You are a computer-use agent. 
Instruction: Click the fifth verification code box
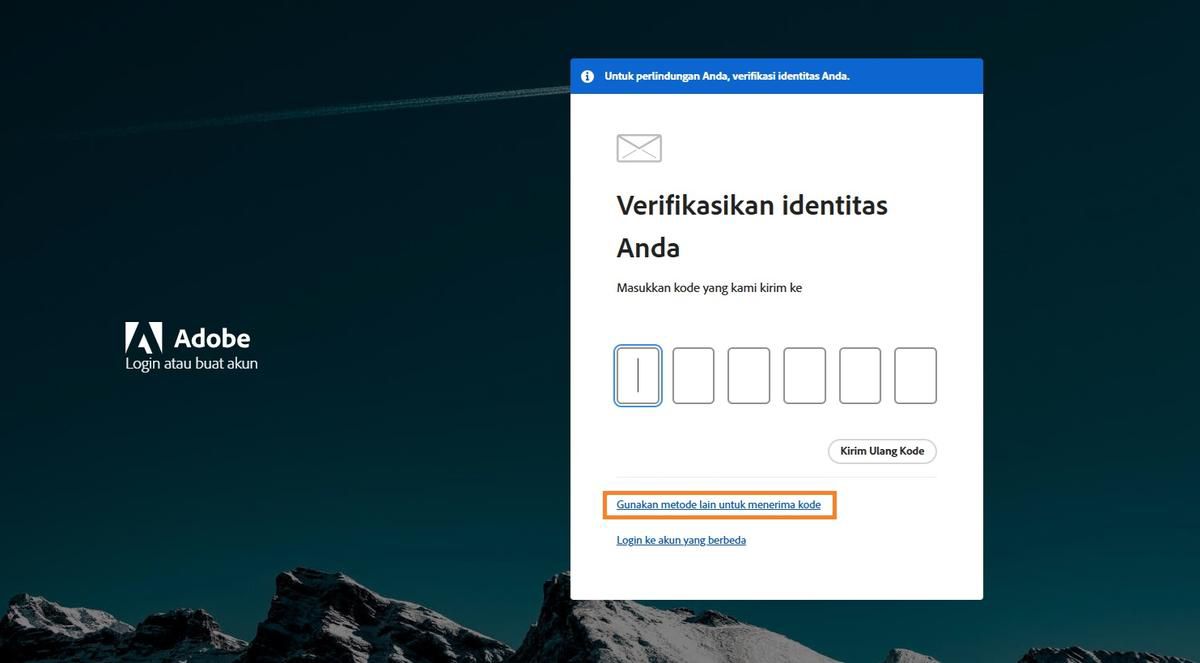point(859,375)
